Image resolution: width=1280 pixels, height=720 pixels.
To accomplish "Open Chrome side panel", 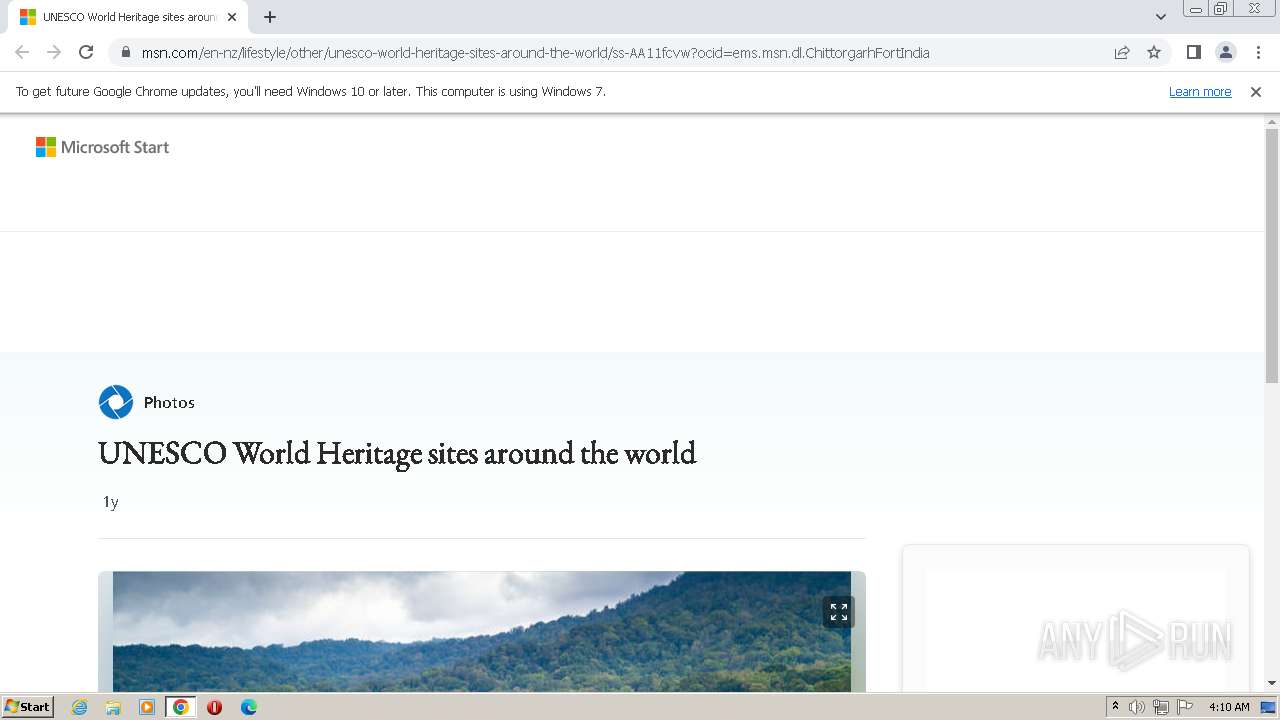I will point(1193,52).
